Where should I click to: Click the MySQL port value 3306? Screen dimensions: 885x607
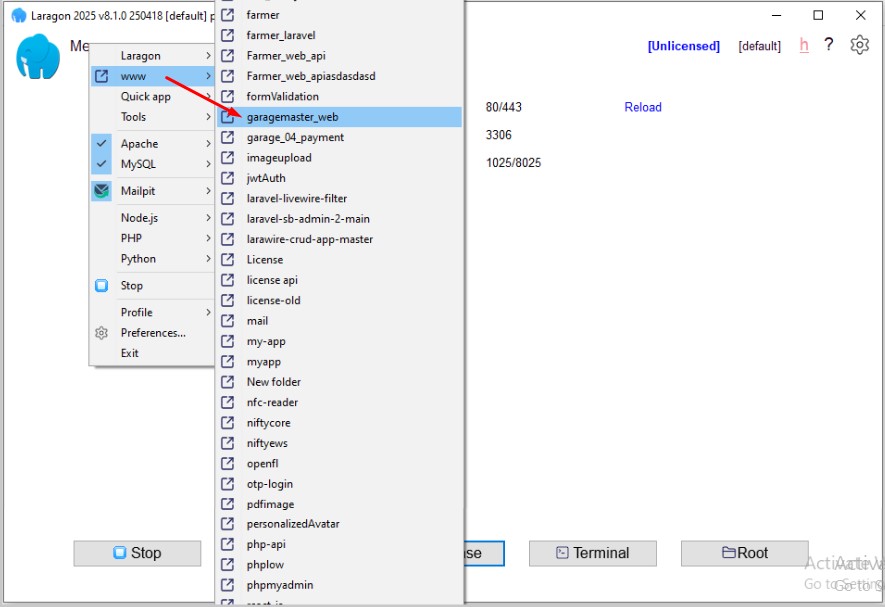tap(498, 135)
